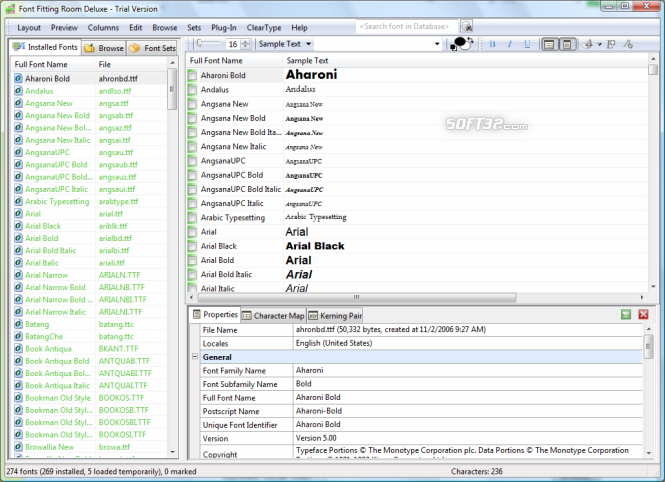Click font icon beside AngsanaUPC in left list
The height and width of the screenshot is (482, 665).
point(18,152)
